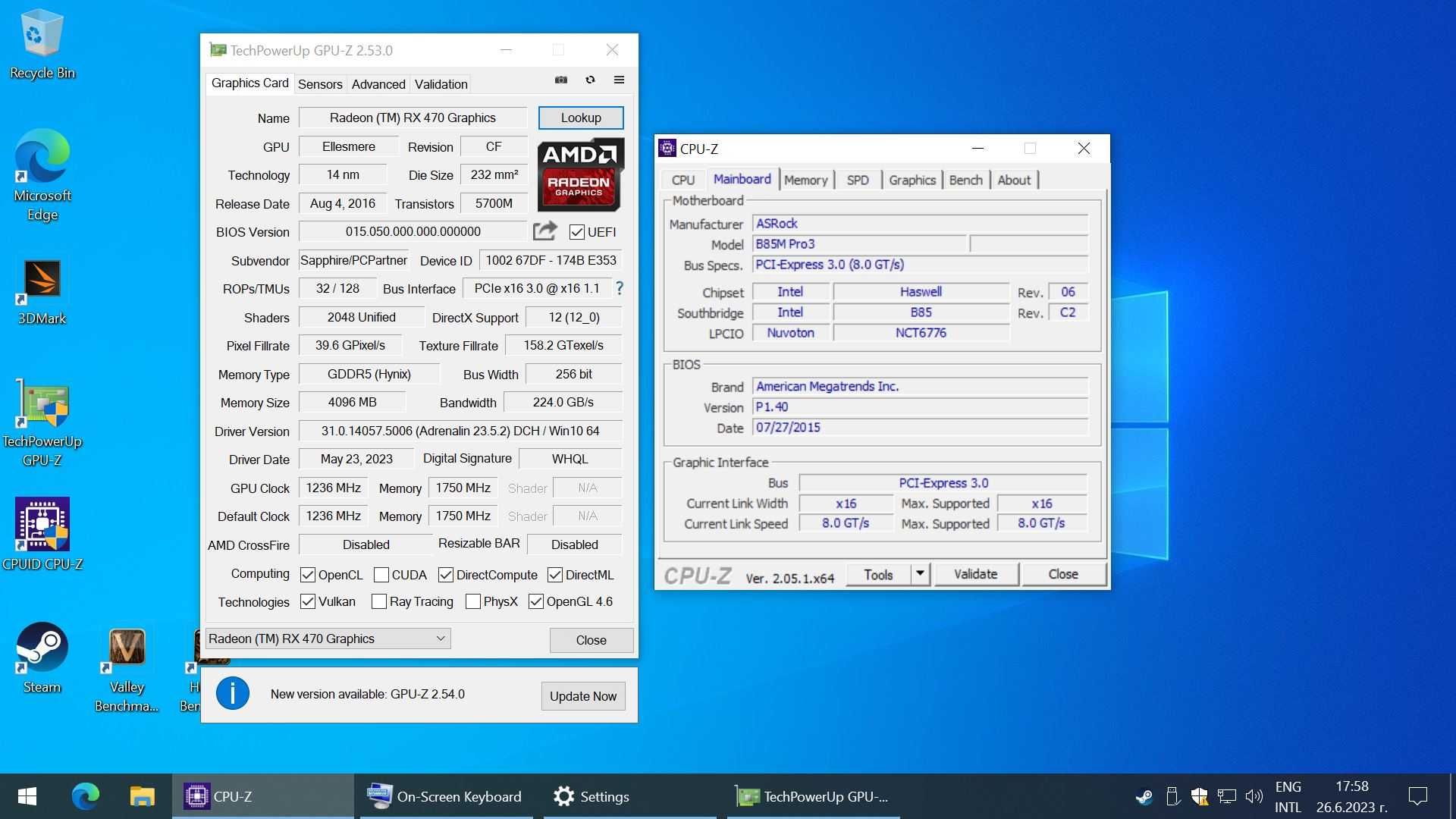Click the BIOS export share icon

click(544, 231)
